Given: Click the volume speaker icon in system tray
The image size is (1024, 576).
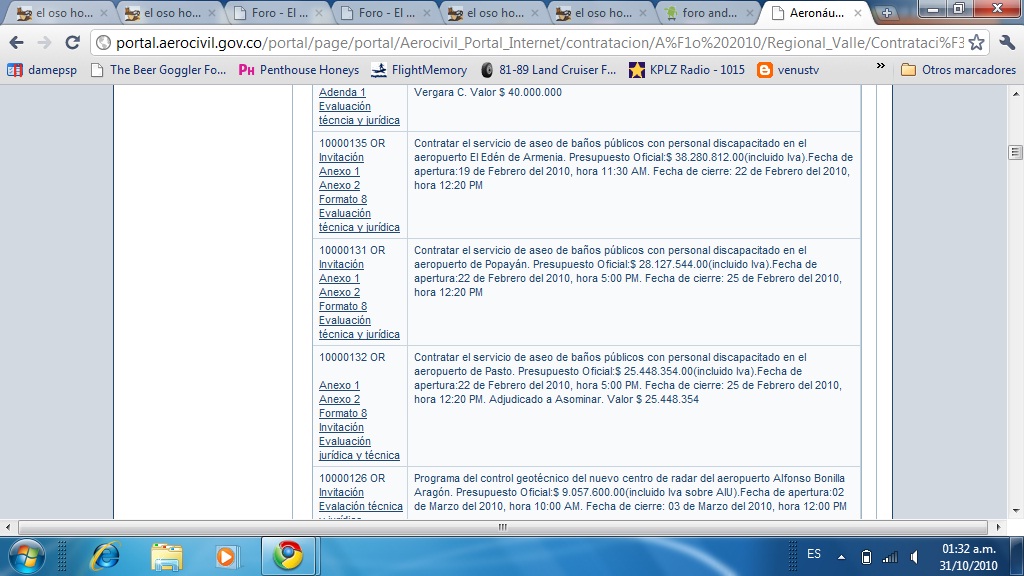Looking at the screenshot, I should click(914, 556).
